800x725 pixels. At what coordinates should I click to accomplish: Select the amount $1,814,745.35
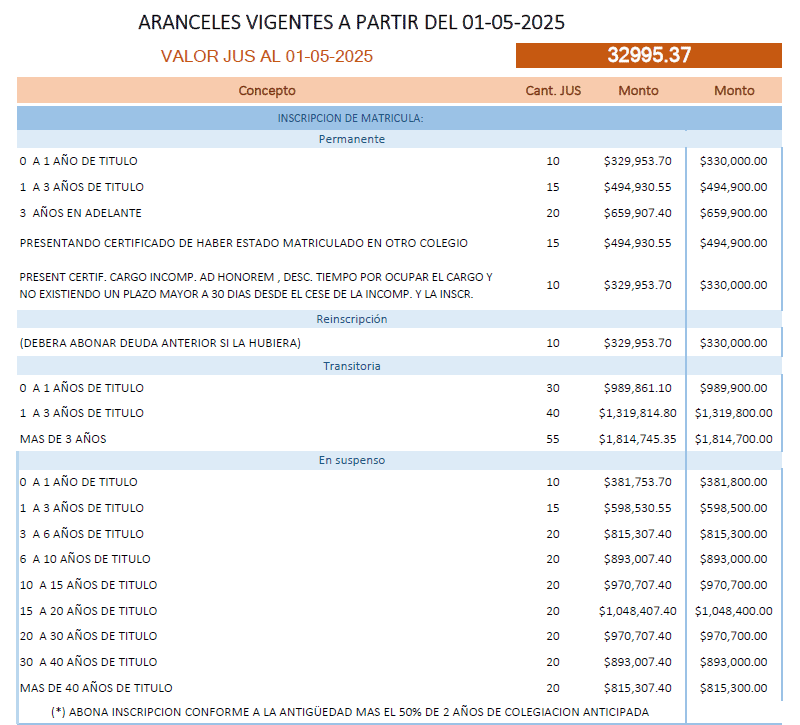point(637,439)
